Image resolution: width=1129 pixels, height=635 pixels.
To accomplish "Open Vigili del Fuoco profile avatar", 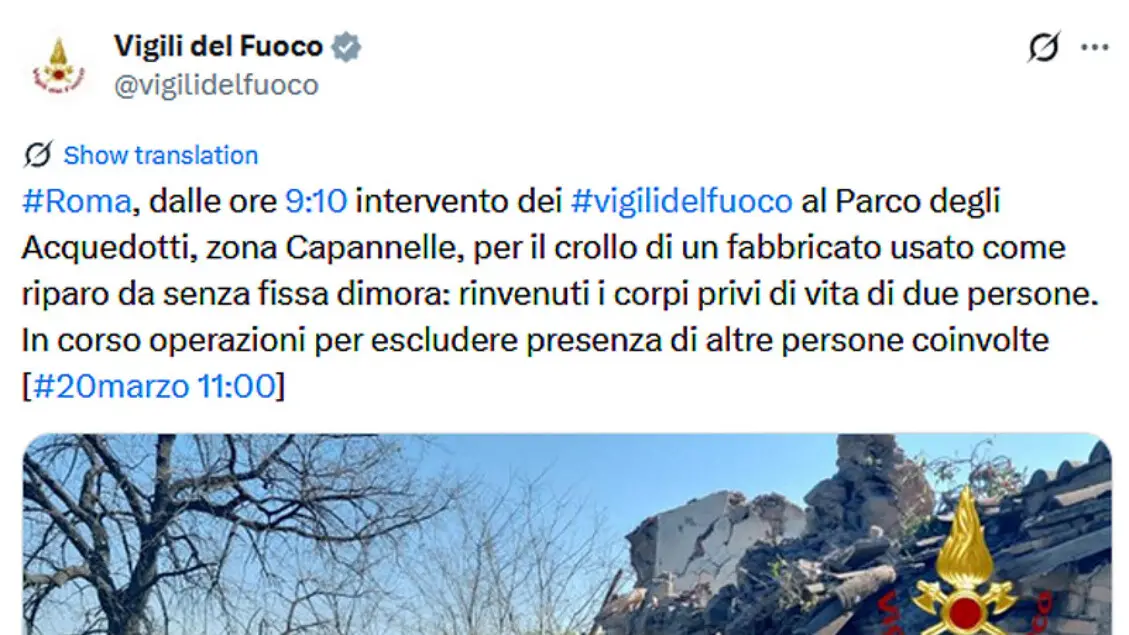I will [59, 66].
